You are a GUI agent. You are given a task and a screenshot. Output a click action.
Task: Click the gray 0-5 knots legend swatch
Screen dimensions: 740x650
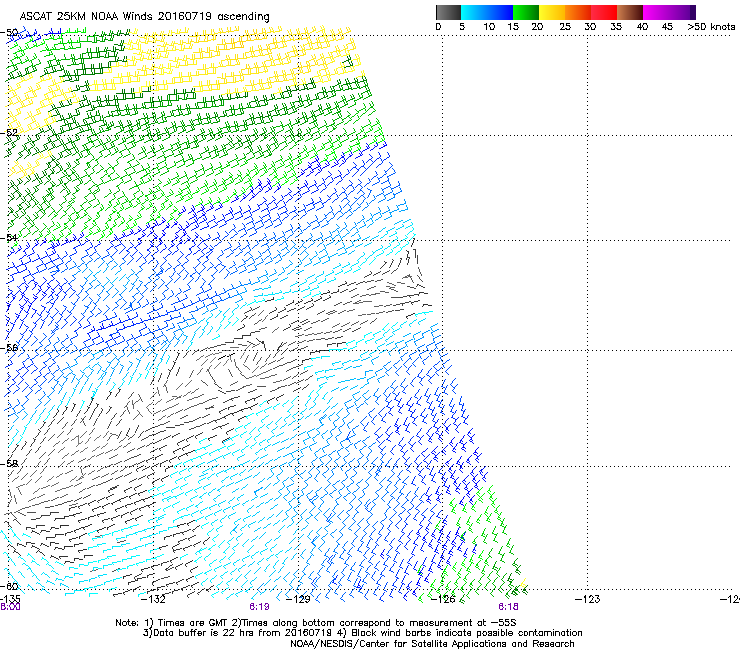(448, 12)
